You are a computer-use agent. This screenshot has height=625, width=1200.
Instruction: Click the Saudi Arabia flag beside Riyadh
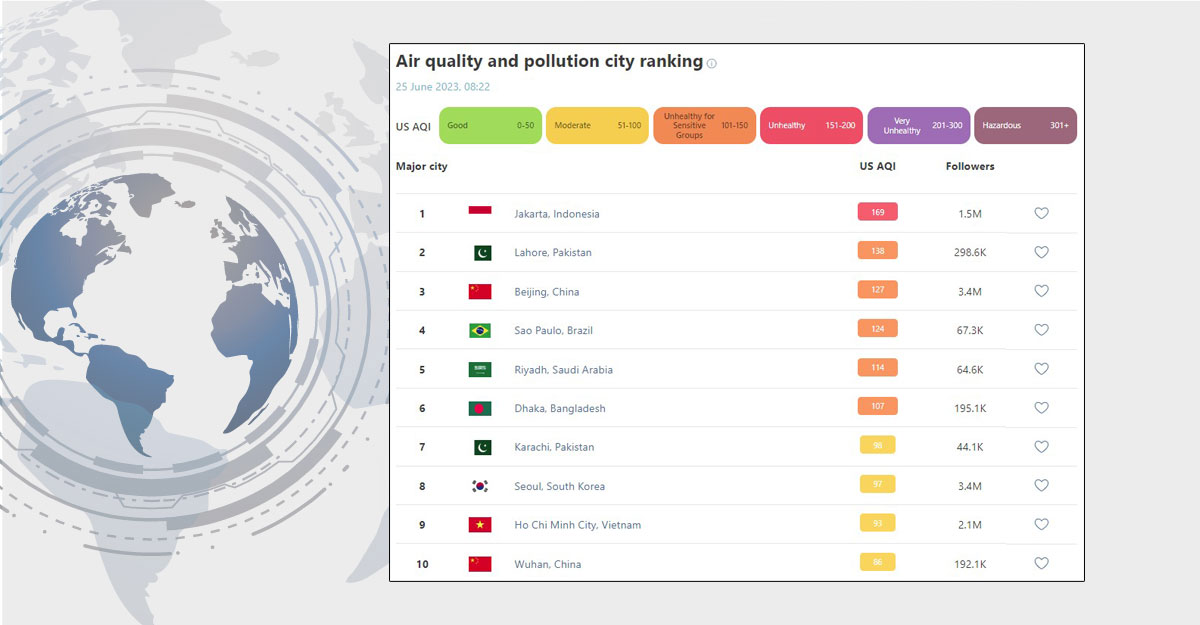[x=480, y=369]
